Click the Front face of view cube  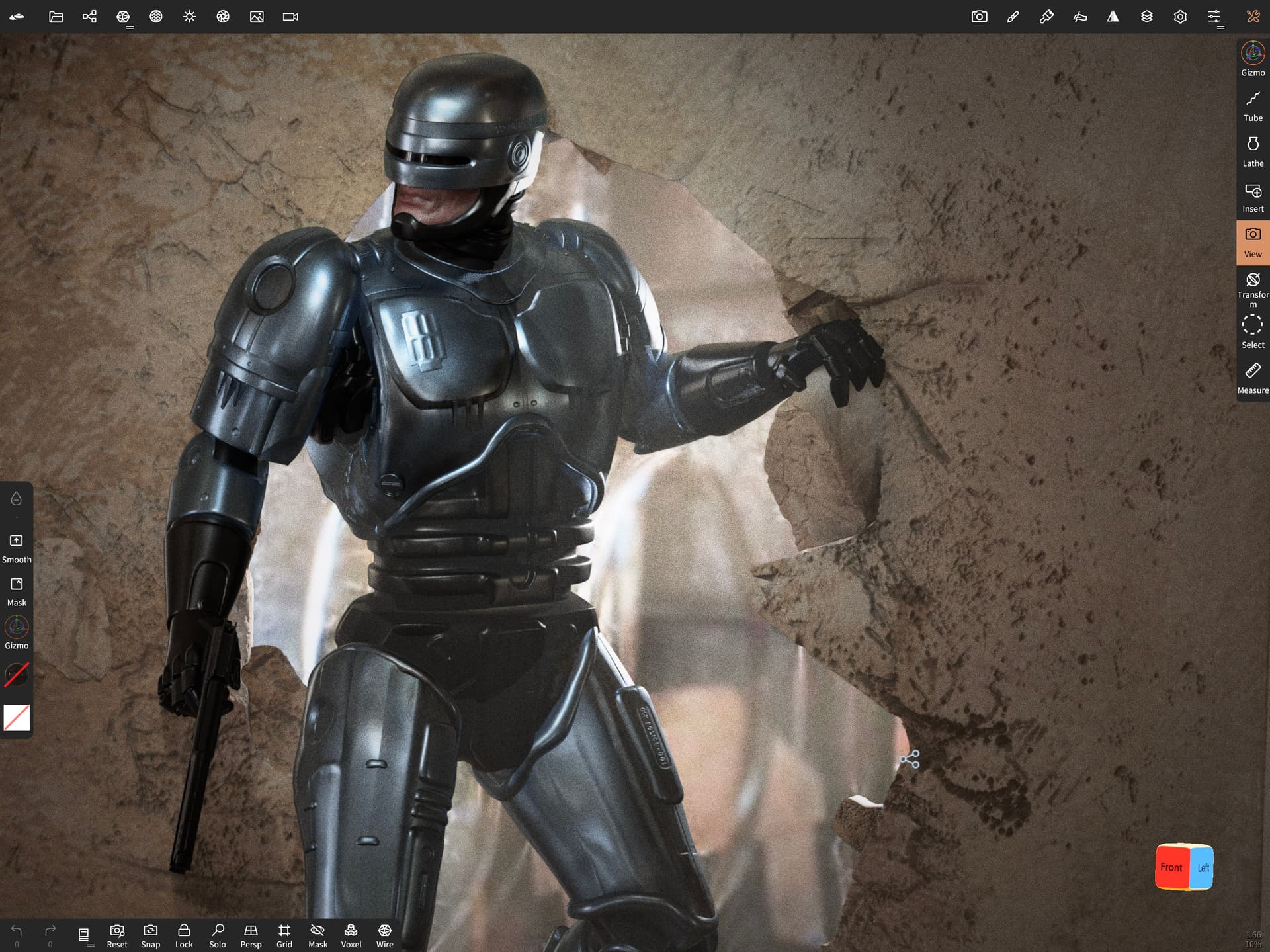[1171, 867]
